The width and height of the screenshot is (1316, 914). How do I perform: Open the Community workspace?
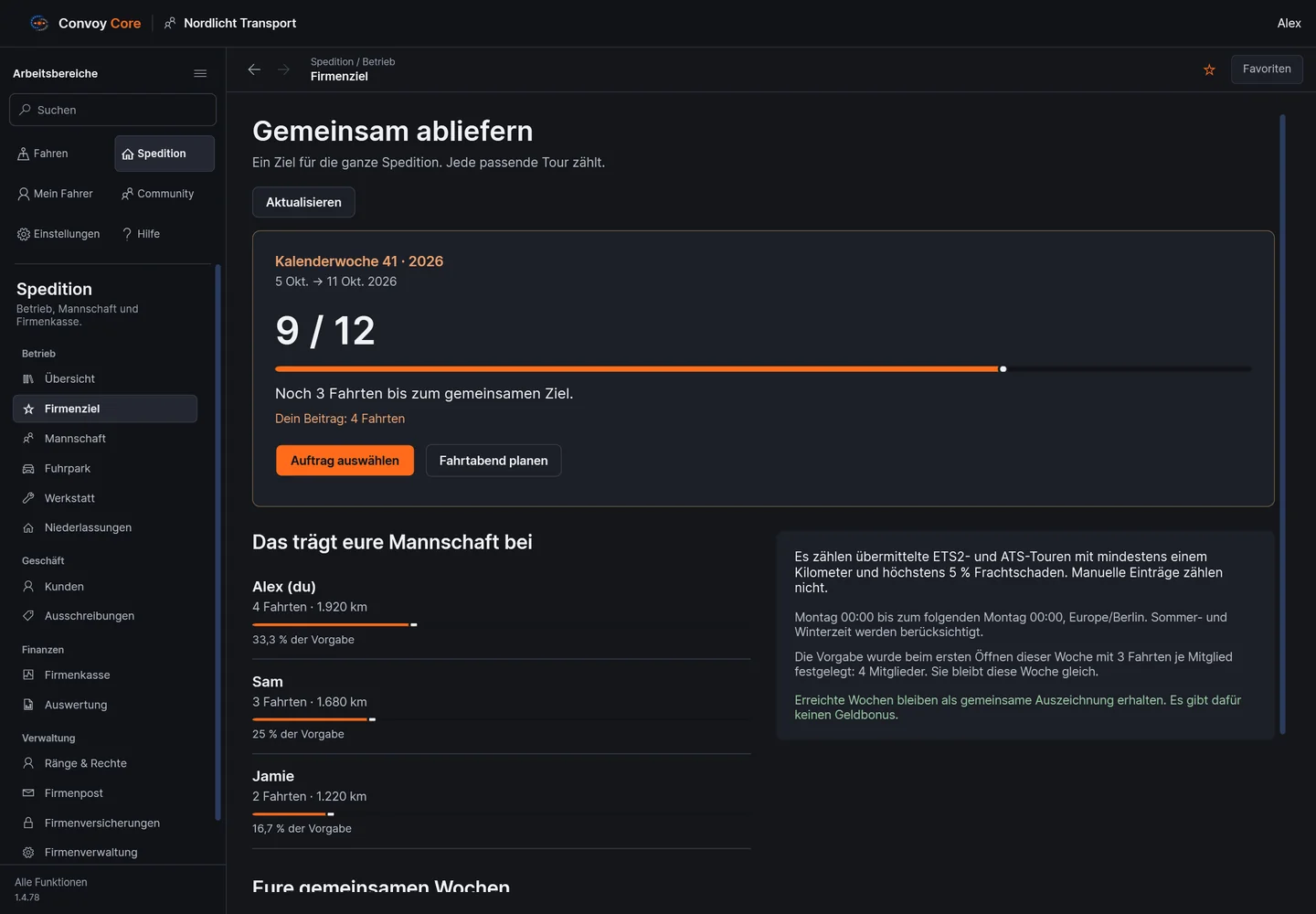(164, 194)
